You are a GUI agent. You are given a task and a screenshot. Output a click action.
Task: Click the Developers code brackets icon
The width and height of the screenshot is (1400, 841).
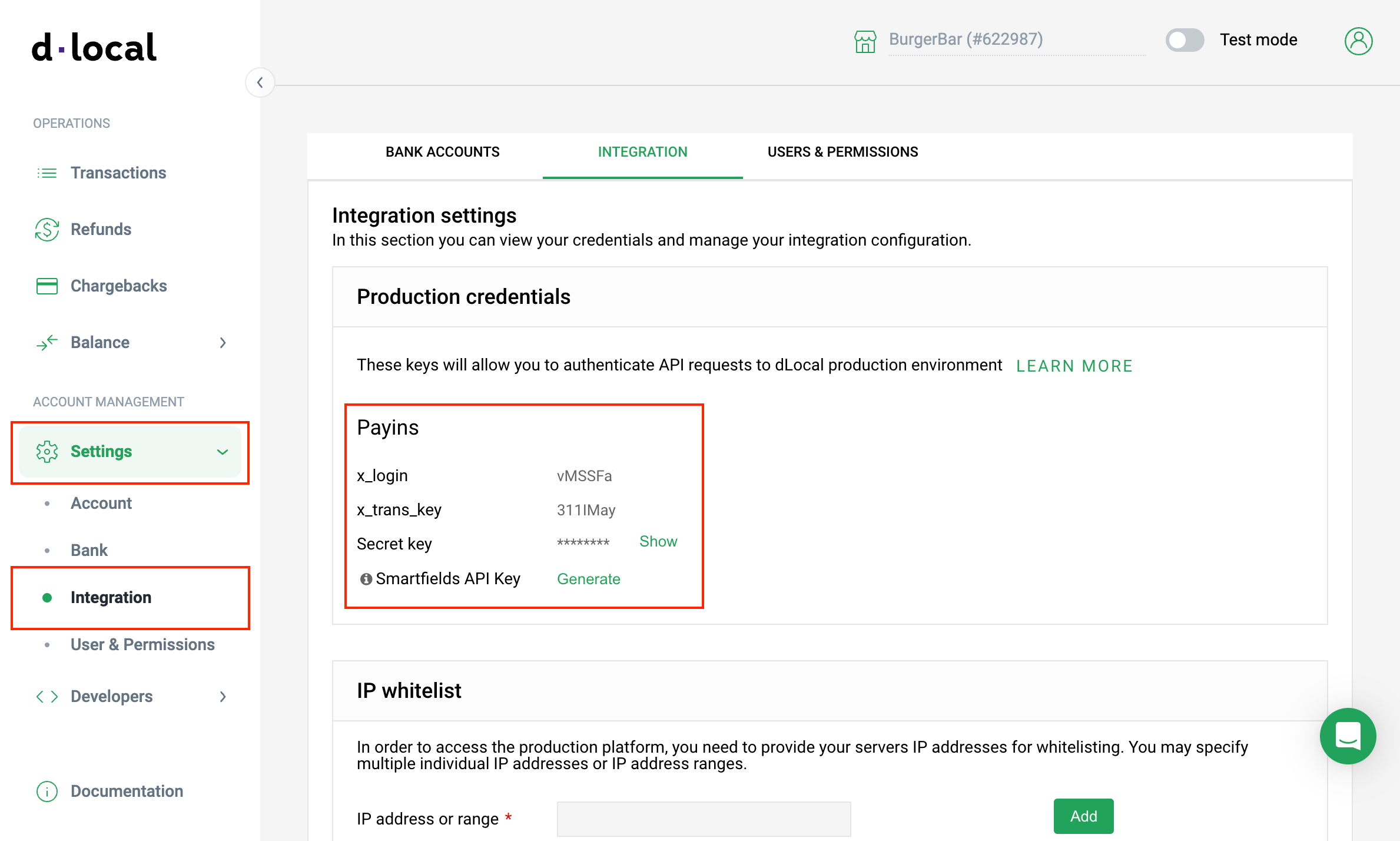(x=47, y=697)
